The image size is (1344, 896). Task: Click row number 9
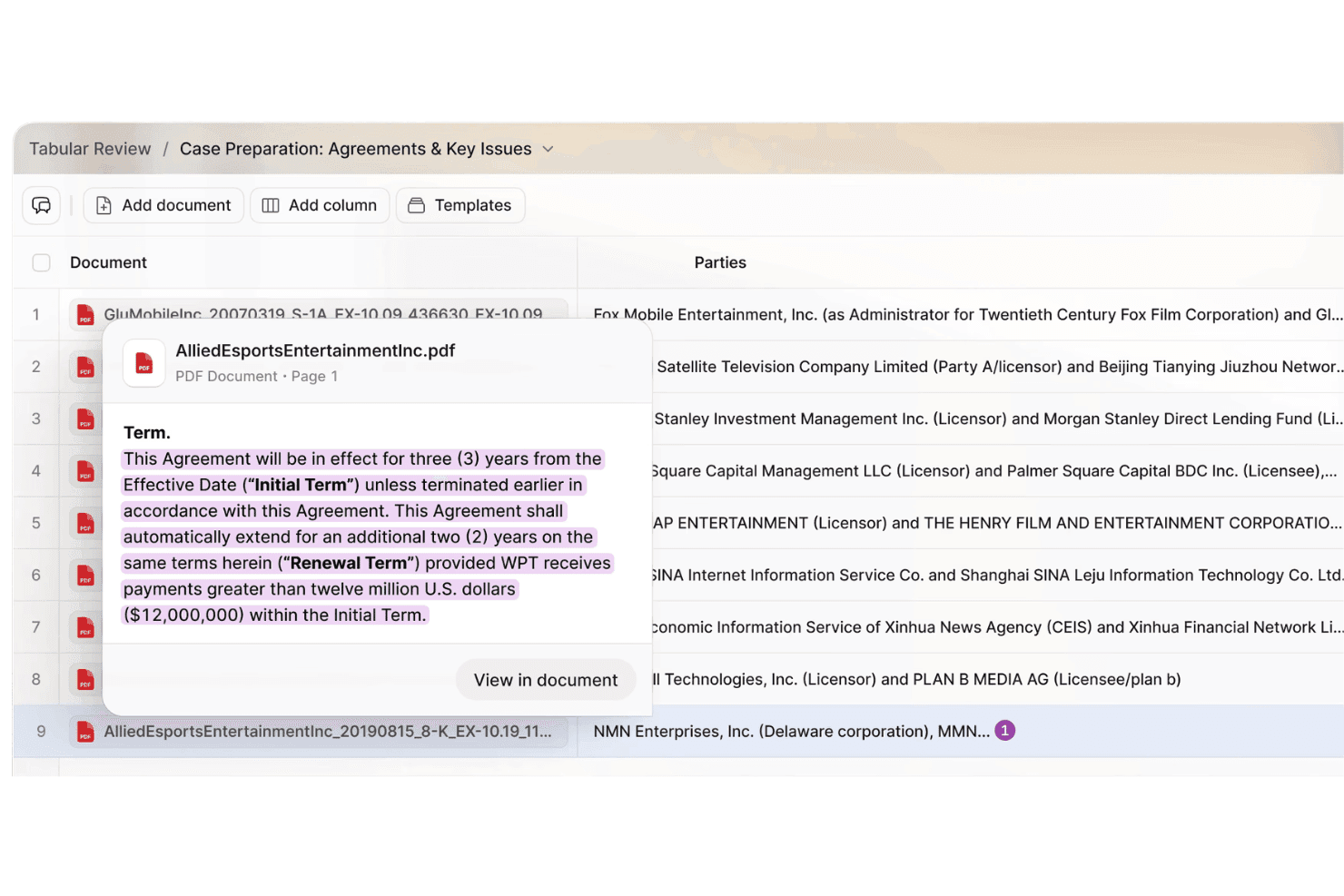click(x=41, y=732)
